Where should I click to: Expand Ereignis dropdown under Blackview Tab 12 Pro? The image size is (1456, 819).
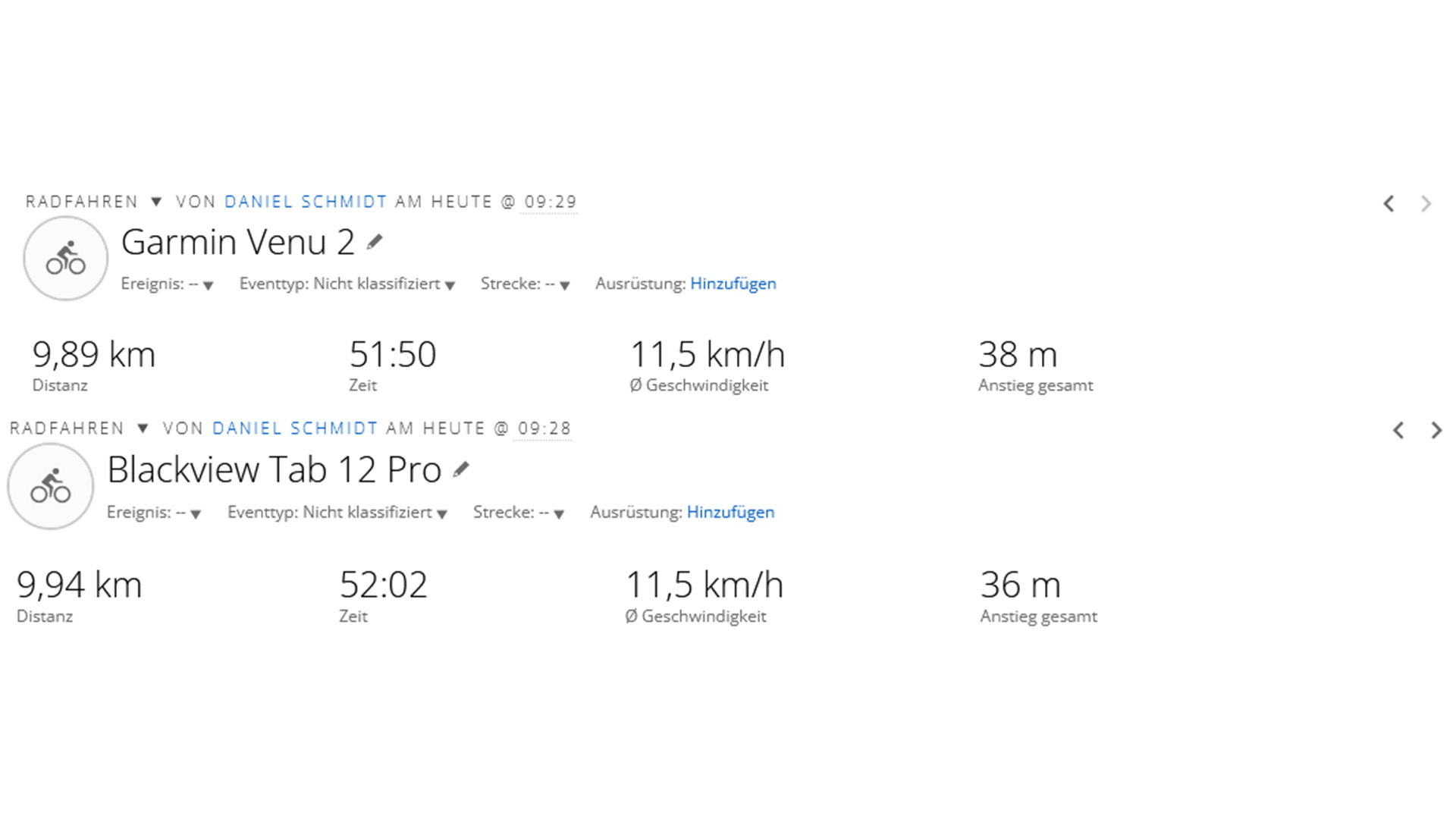point(196,513)
